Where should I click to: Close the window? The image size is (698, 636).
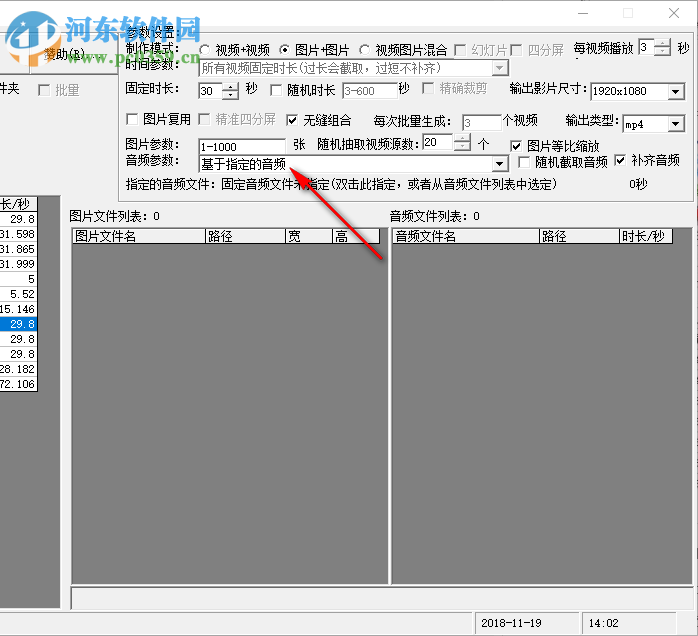pyautogui.click(x=674, y=13)
